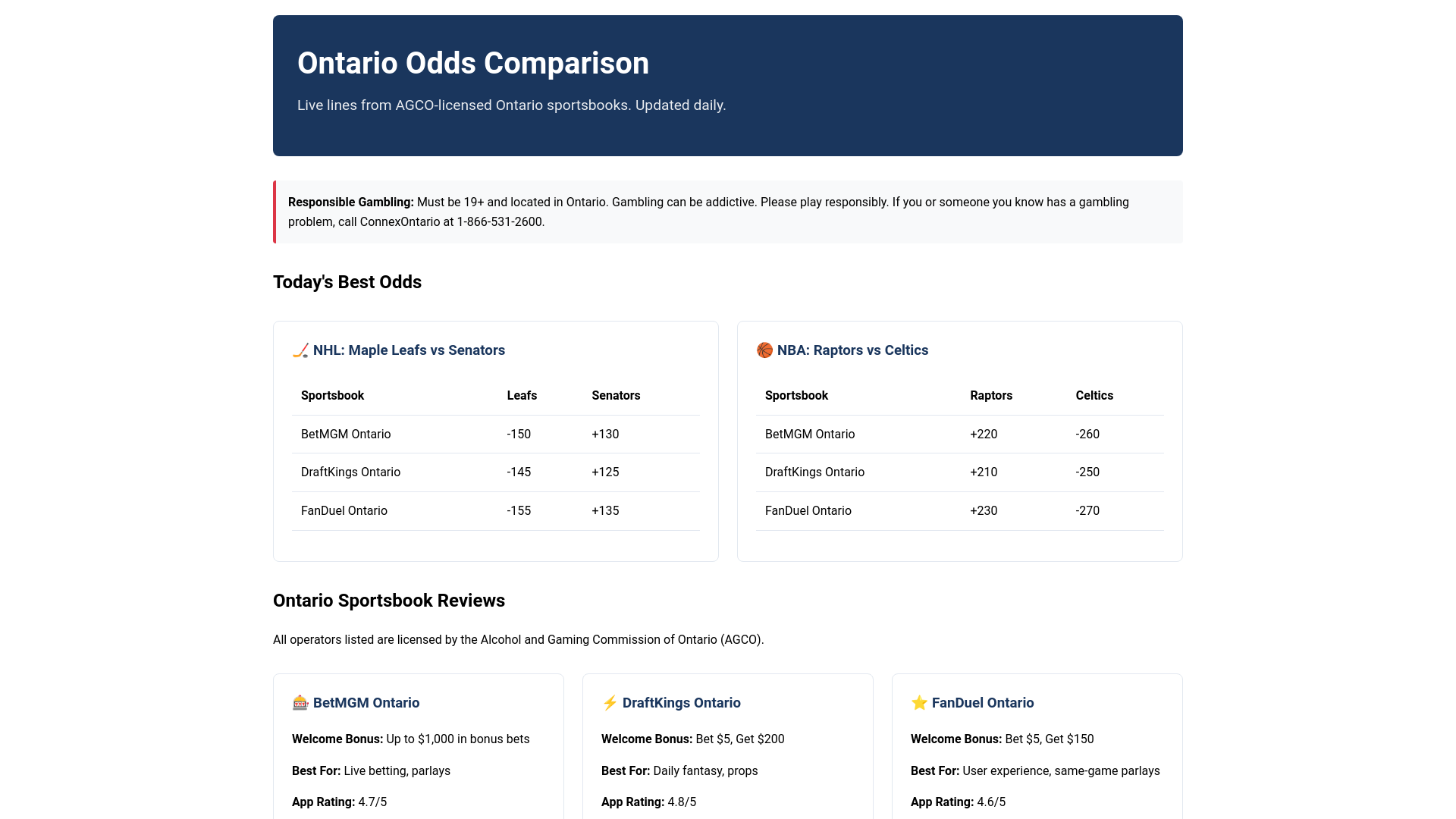Viewport: 1456px width, 819px height.
Task: Click the -250 Celtics odds for DraftKings
Action: pos(1087,472)
